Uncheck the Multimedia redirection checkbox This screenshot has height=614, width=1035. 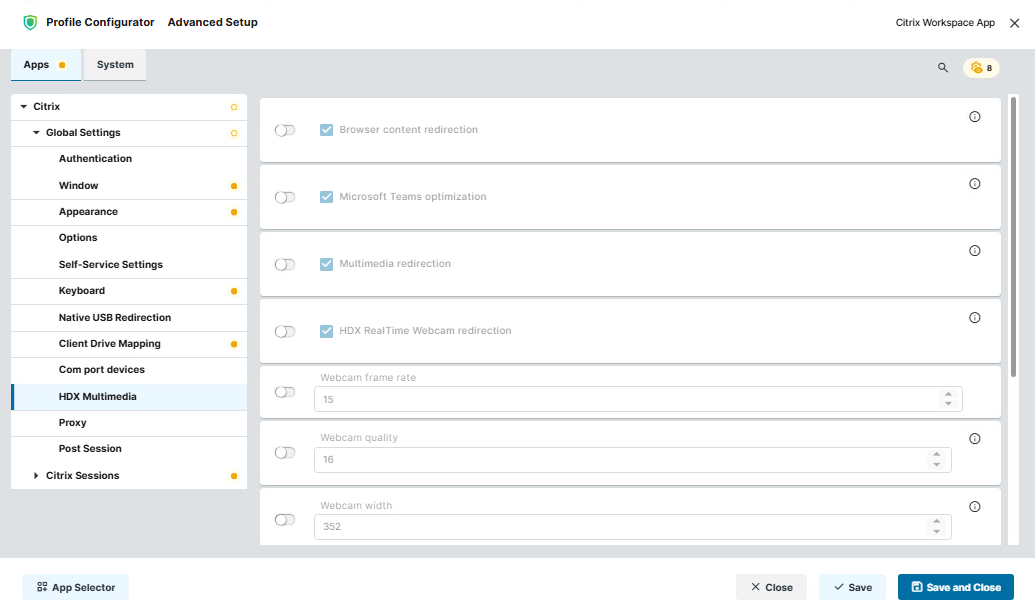326,264
